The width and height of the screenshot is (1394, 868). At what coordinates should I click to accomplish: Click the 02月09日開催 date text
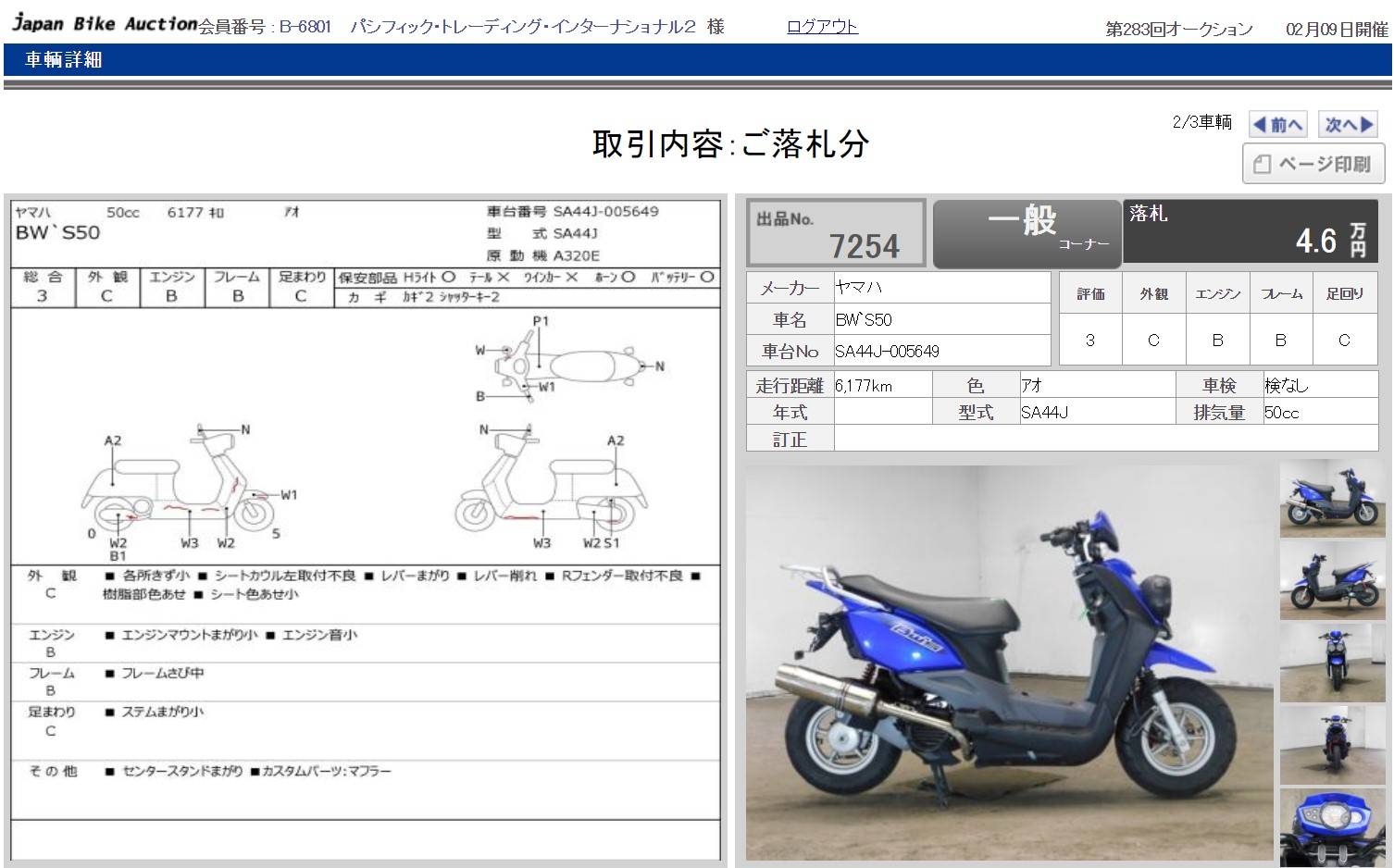(1337, 30)
